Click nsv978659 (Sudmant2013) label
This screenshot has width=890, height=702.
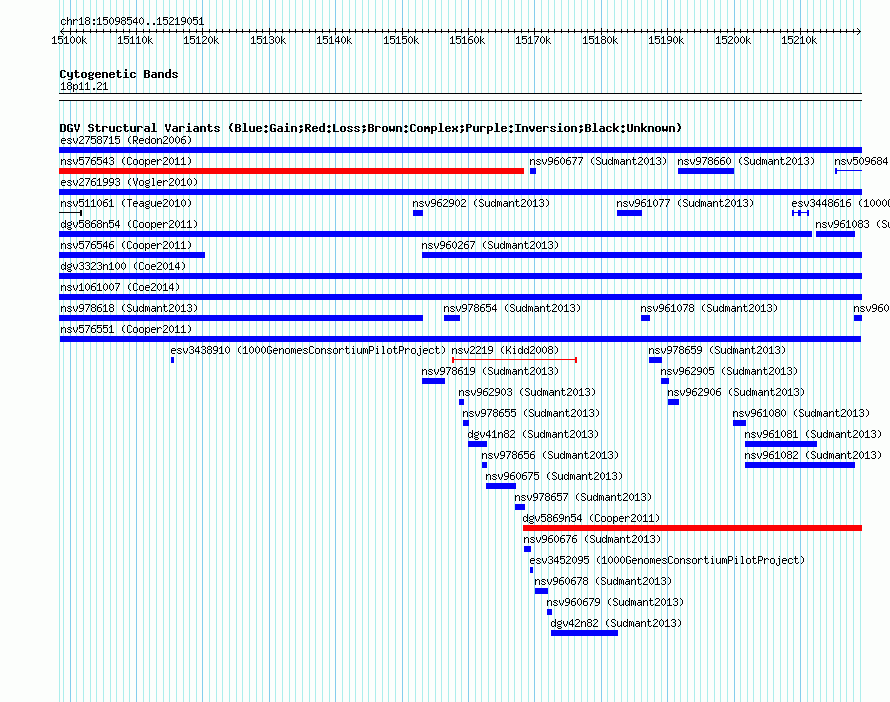(x=717, y=350)
